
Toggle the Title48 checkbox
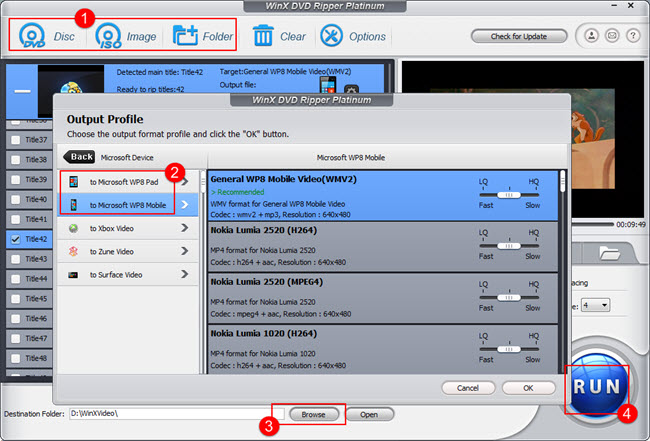[x=16, y=359]
